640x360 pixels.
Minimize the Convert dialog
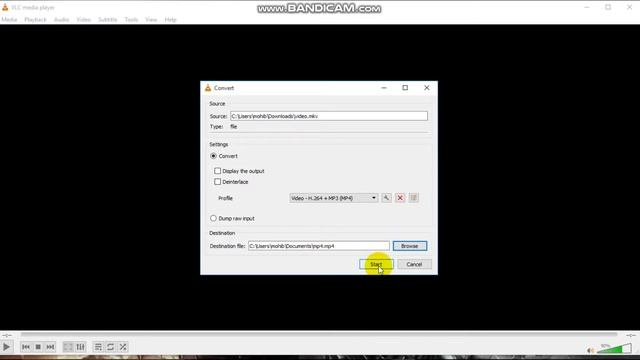(x=384, y=88)
